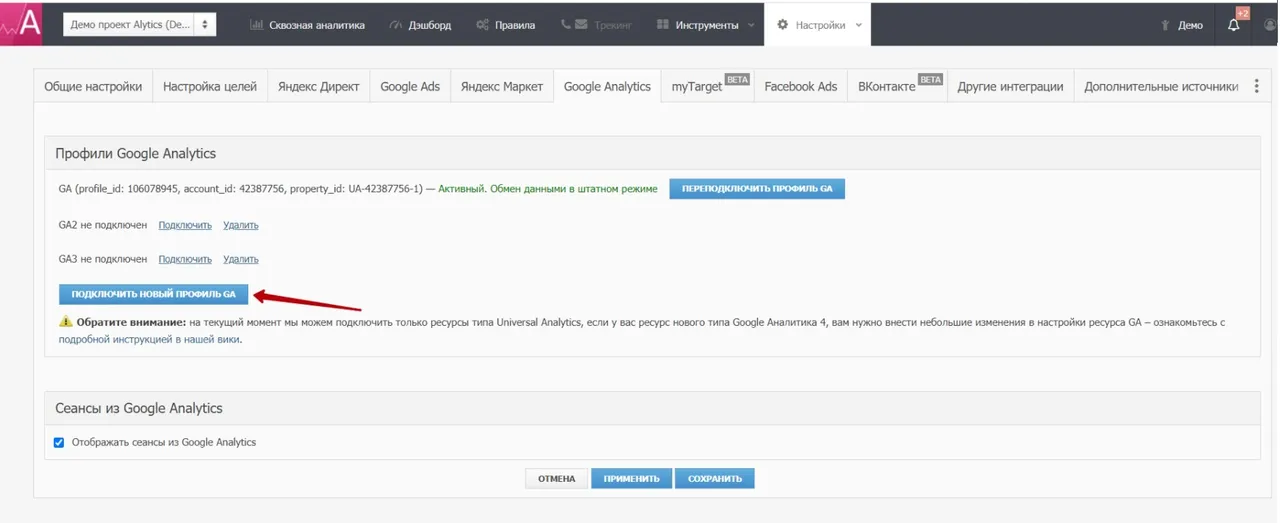This screenshot has height=523, width=1280.
Task: Click the Отмена button
Action: coord(557,478)
